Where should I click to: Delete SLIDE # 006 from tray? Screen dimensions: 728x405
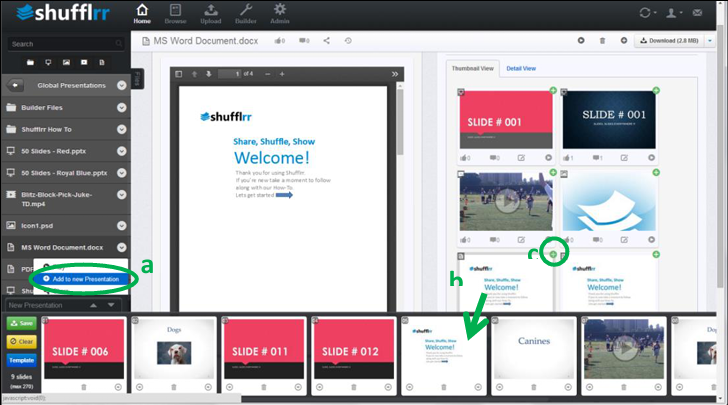click(84, 387)
